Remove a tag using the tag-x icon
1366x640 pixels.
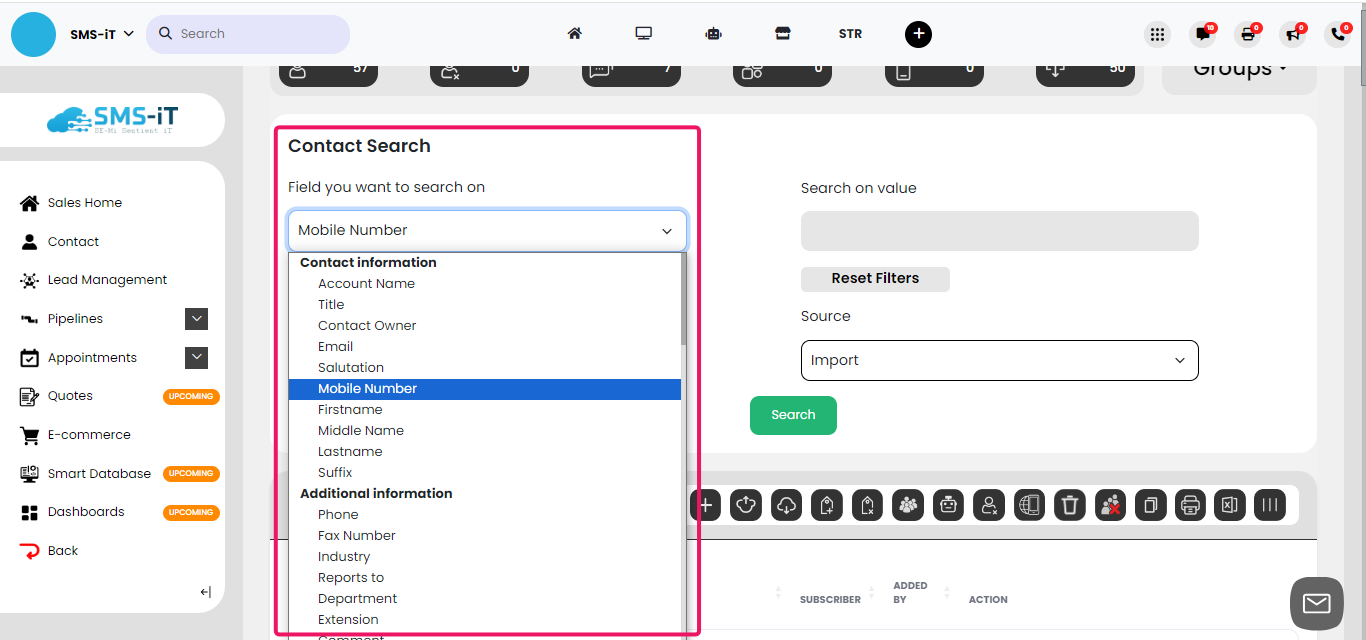pyautogui.click(x=866, y=505)
